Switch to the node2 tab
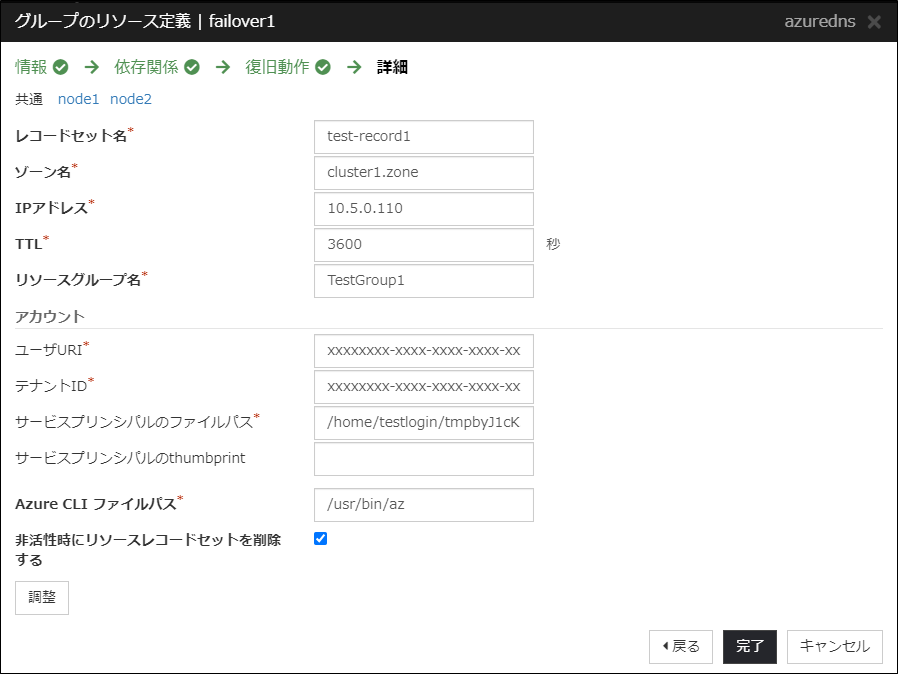The height and width of the screenshot is (674, 898). pyautogui.click(x=131, y=99)
